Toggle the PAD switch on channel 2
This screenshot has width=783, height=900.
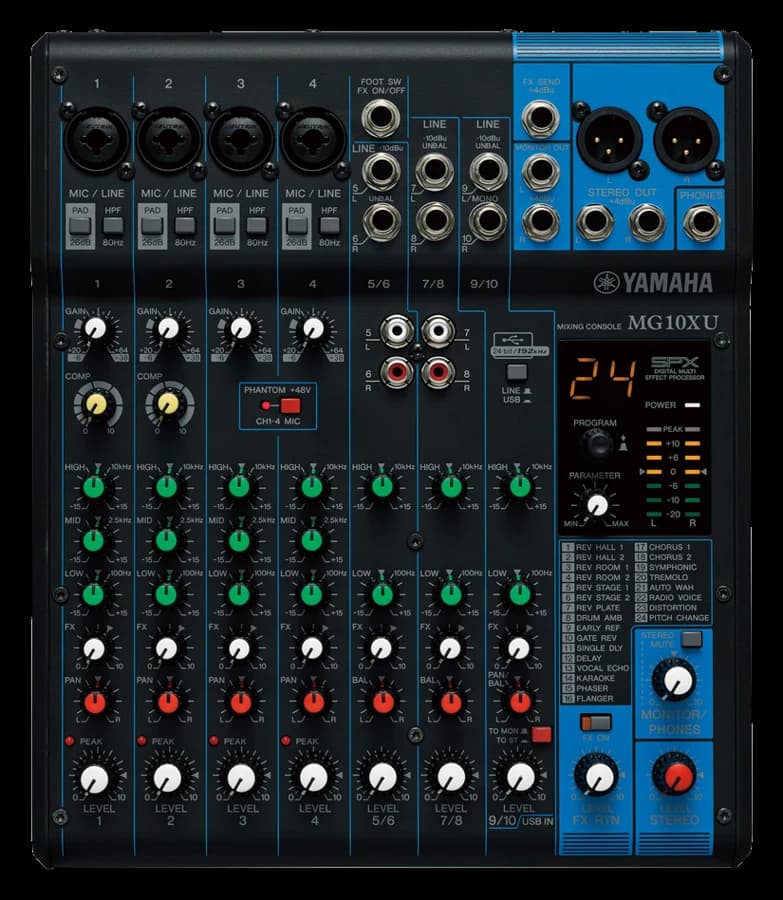click(x=152, y=226)
